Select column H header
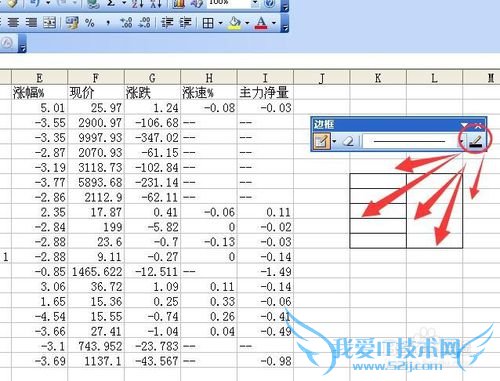The width and height of the screenshot is (500, 381). tap(209, 78)
